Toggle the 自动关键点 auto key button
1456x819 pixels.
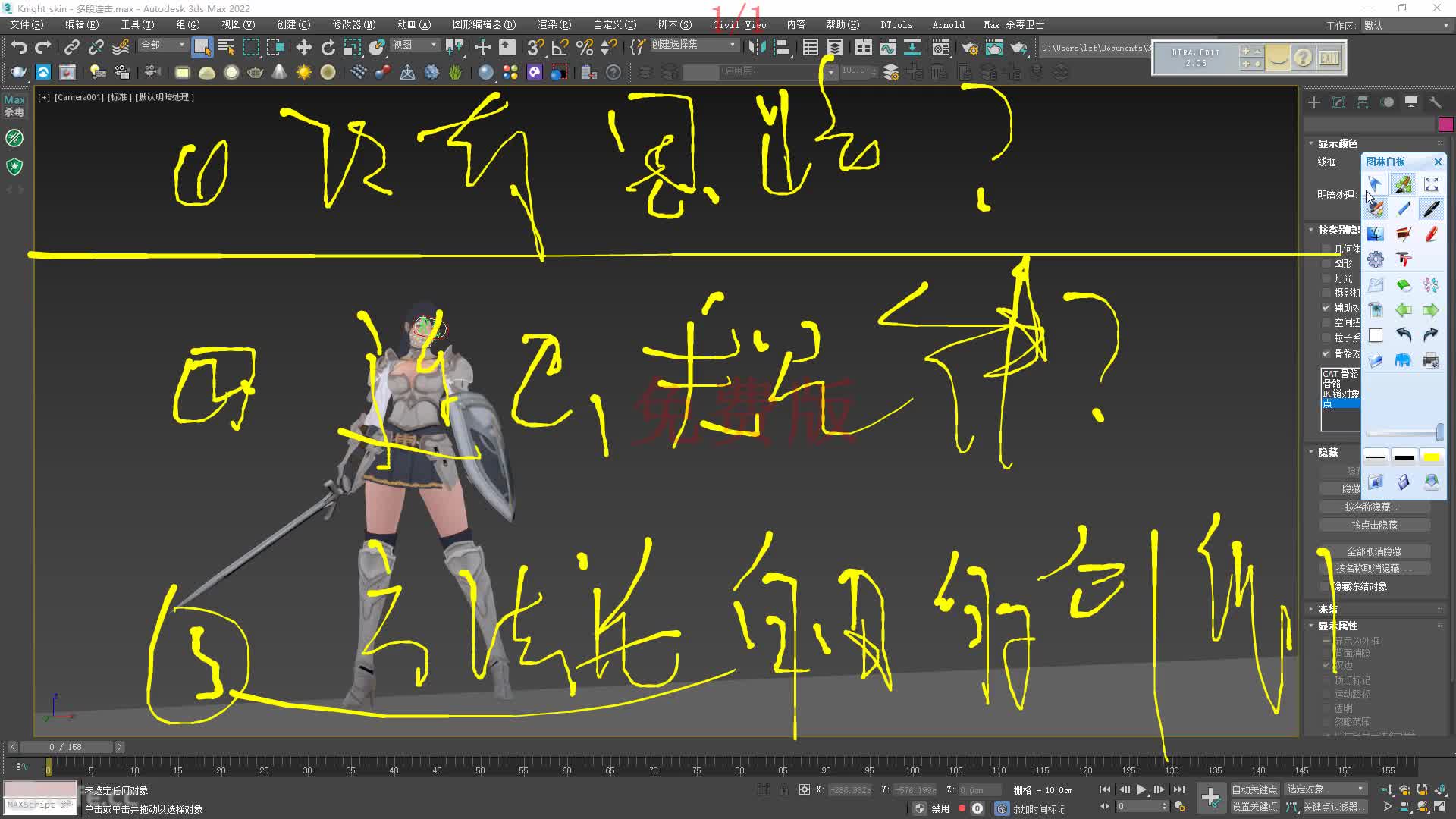click(1254, 789)
